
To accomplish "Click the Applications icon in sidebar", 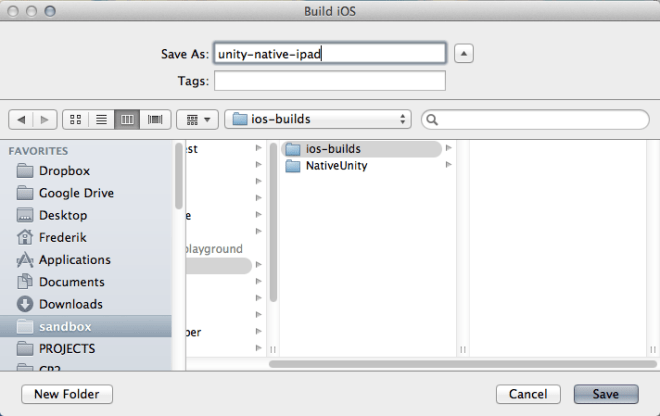I will [x=25, y=260].
